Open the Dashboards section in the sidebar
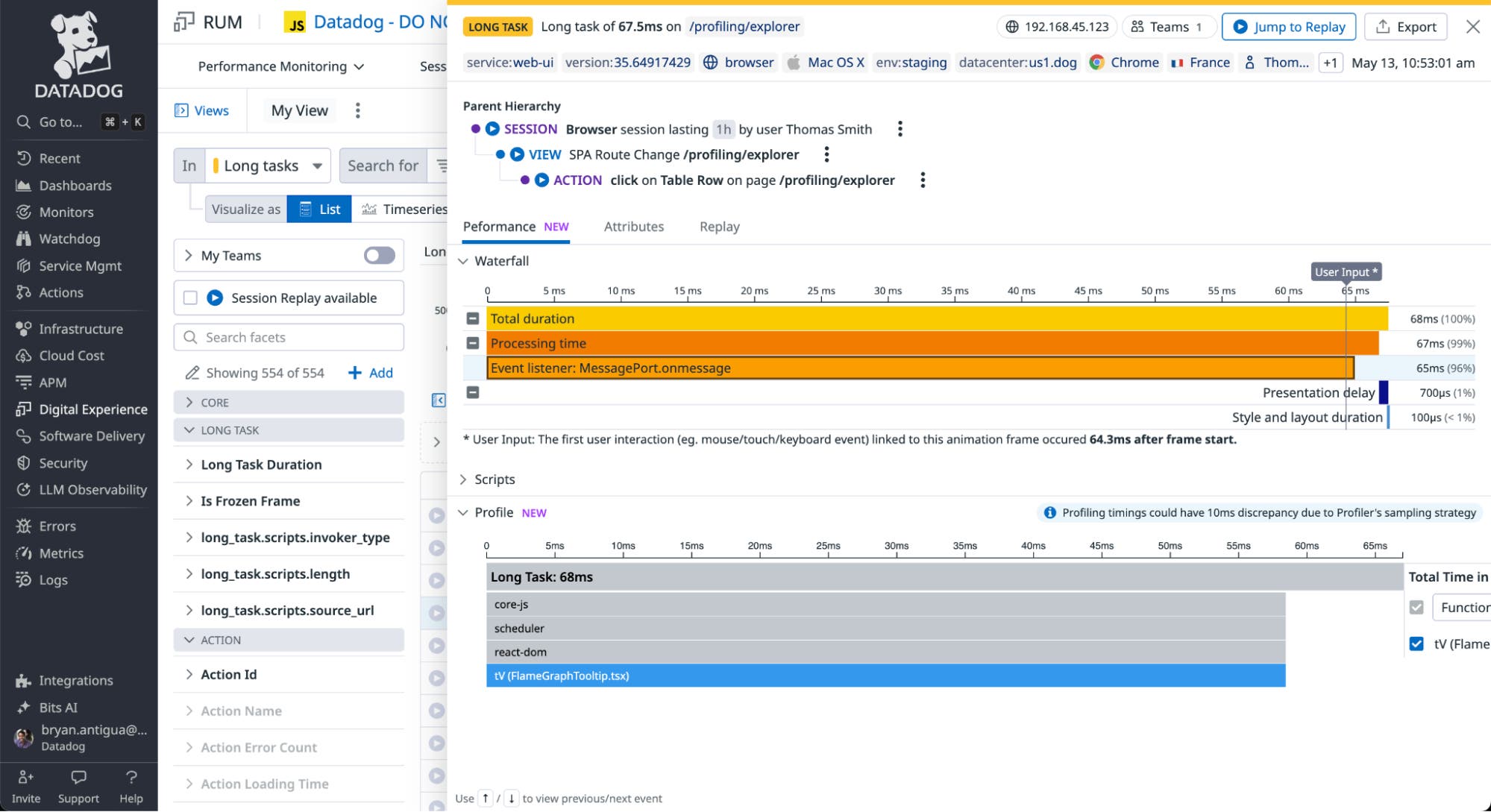 [74, 185]
